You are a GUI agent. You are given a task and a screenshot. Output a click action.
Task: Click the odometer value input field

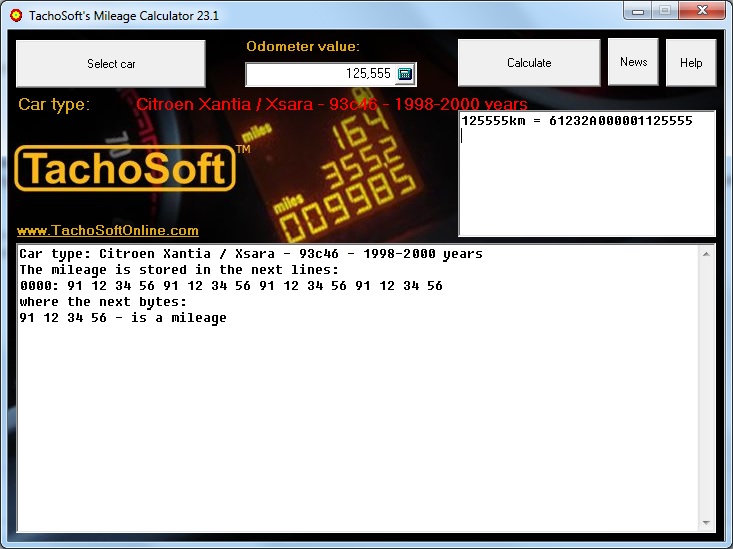tap(320, 74)
